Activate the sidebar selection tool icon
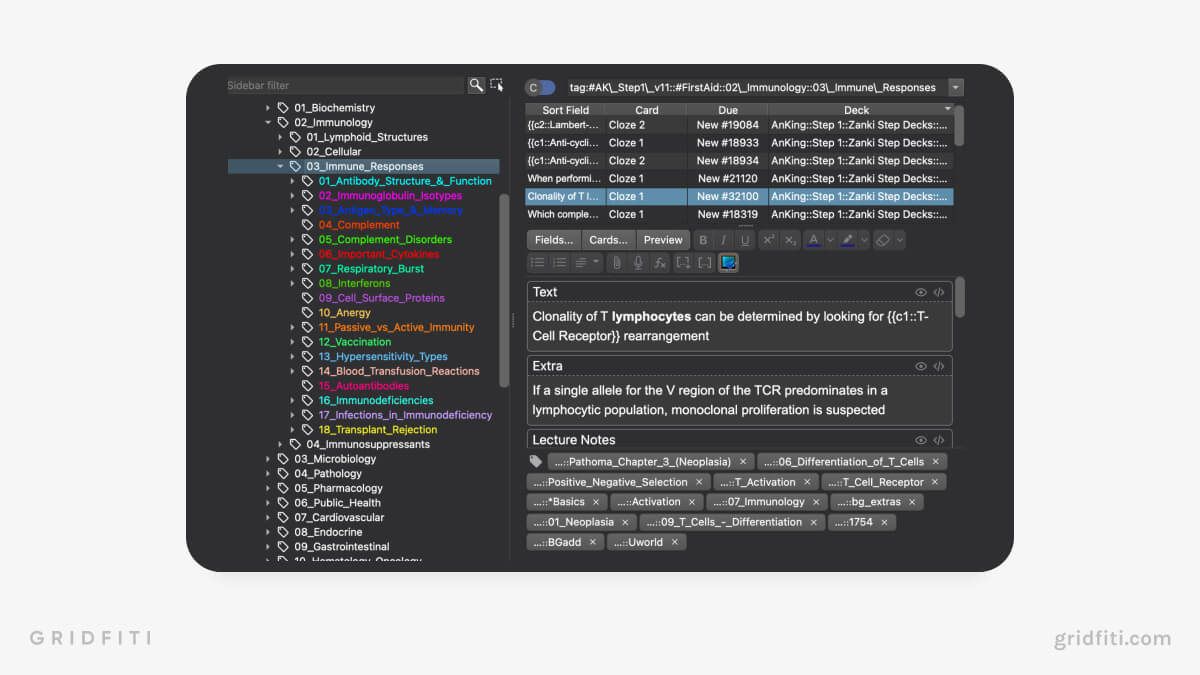The width and height of the screenshot is (1200, 675). click(x=496, y=85)
